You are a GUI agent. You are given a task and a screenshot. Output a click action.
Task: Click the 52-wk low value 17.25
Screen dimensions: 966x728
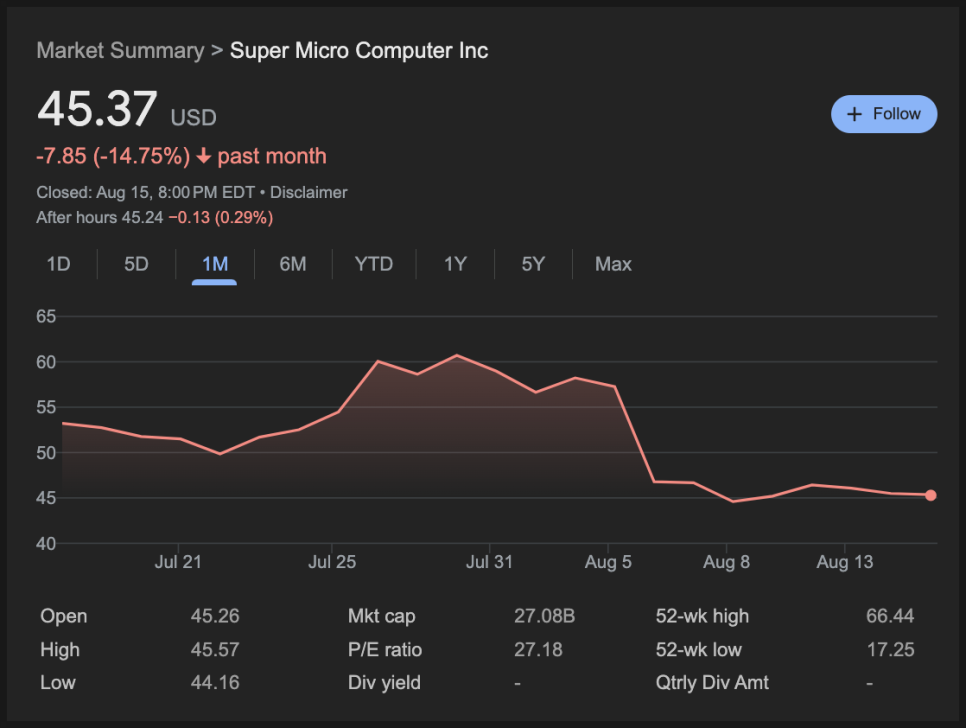[890, 649]
